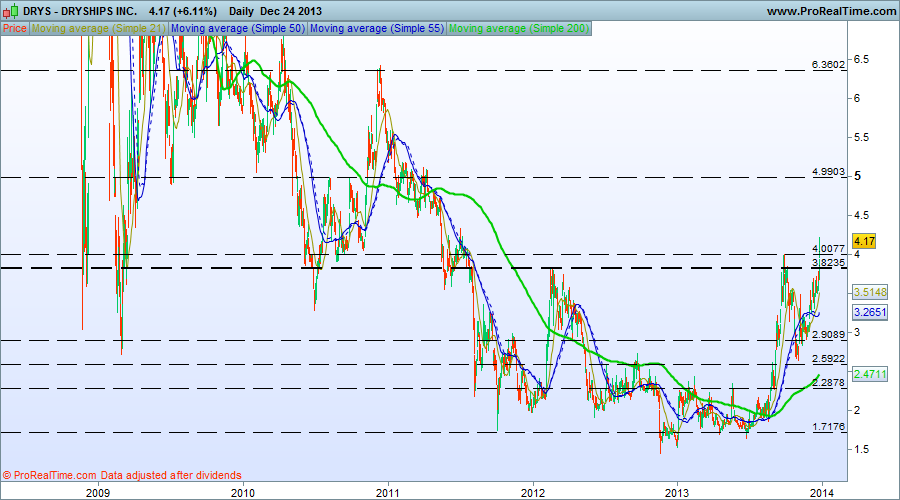This screenshot has height=500, width=900.
Task: Click the 1.7176 horizontal level label
Action: (828, 427)
